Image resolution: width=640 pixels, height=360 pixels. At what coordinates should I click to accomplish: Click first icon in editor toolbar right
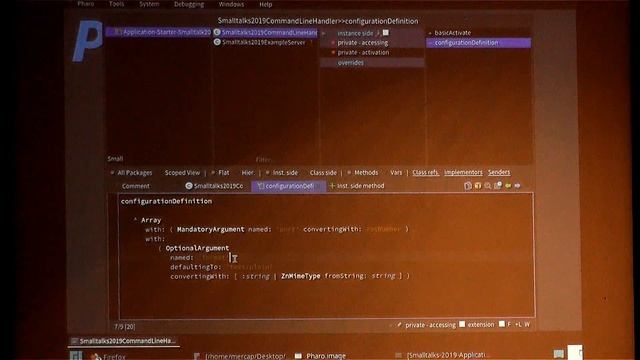click(x=468, y=186)
